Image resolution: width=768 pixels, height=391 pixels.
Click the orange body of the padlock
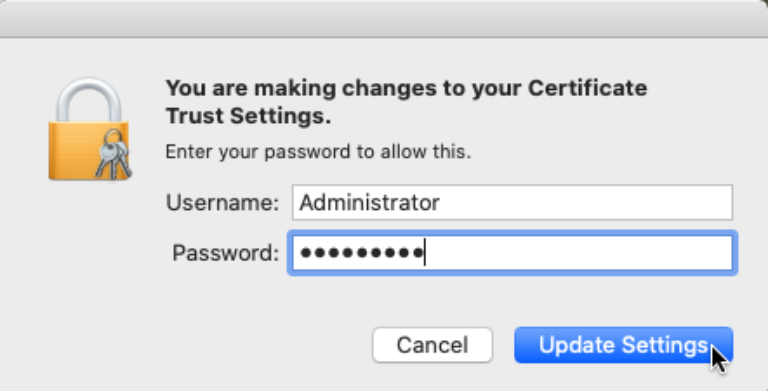(x=73, y=150)
